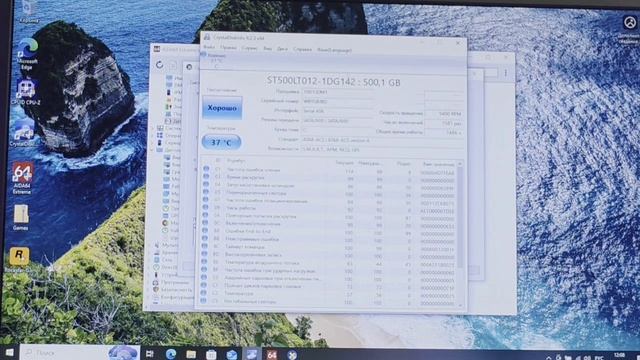640x360 pixels.
Task: Click the status icon of the Высокоуровневая запись row
Action: (x=204, y=254)
